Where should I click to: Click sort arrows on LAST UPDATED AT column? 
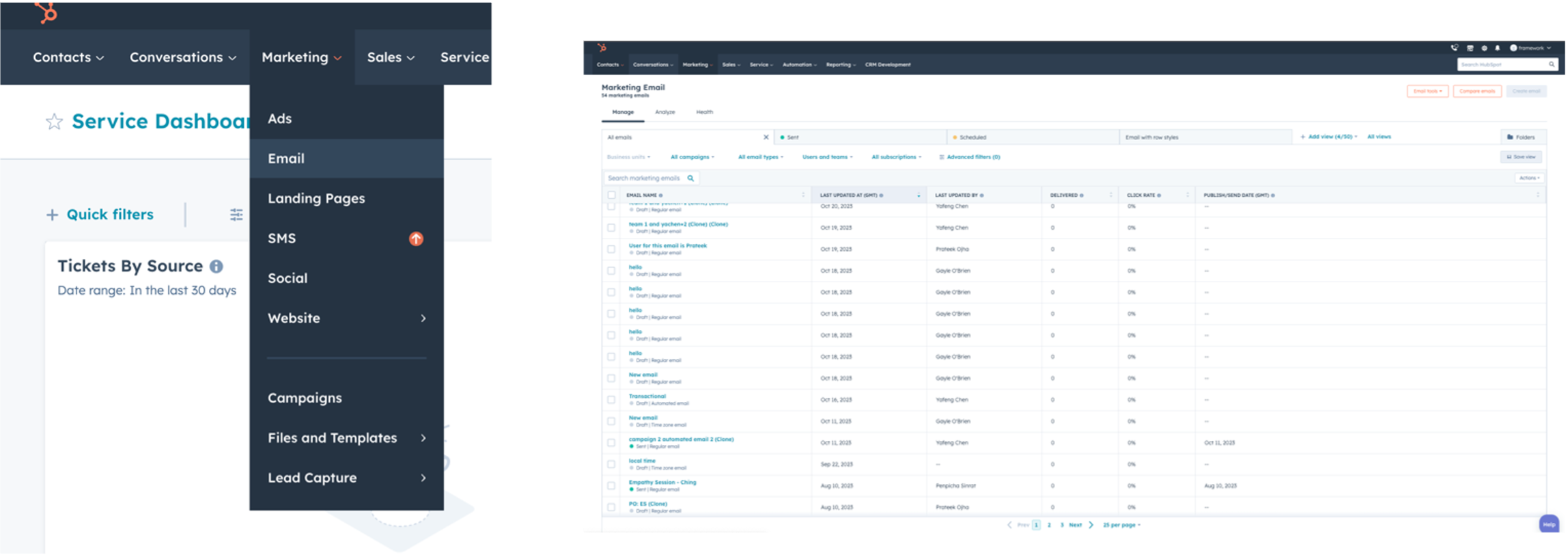pos(919,195)
